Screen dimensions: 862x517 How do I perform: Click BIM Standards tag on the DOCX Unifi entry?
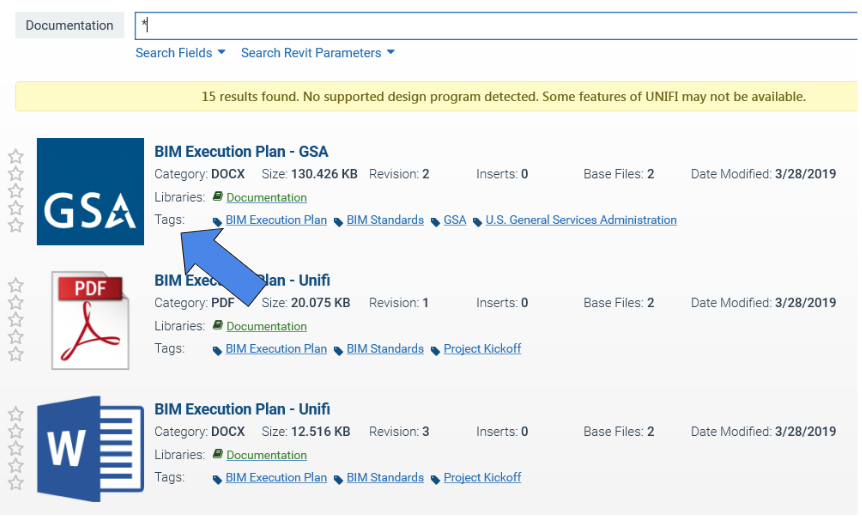[385, 478]
